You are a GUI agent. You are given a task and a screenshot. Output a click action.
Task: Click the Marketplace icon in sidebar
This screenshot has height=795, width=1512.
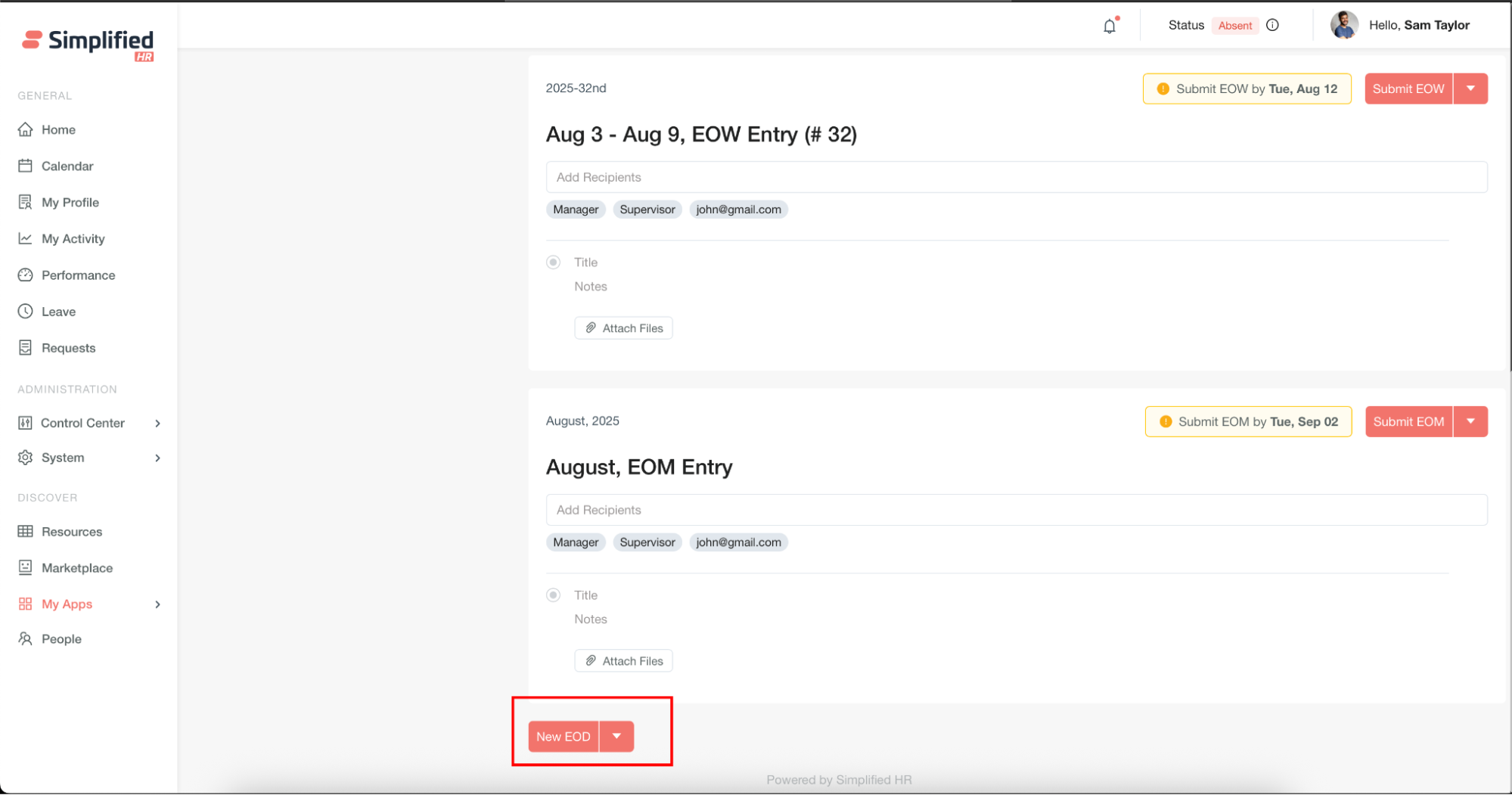click(x=26, y=567)
